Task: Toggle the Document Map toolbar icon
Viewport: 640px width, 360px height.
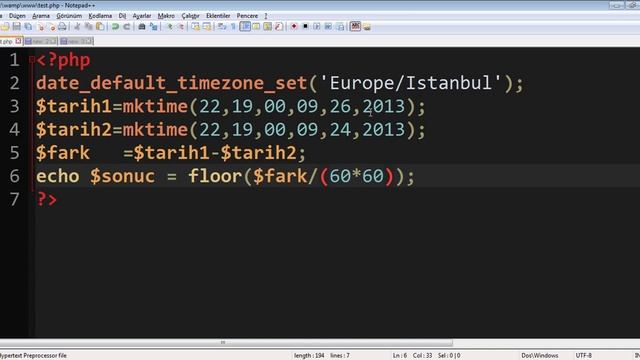Action: 268,27
